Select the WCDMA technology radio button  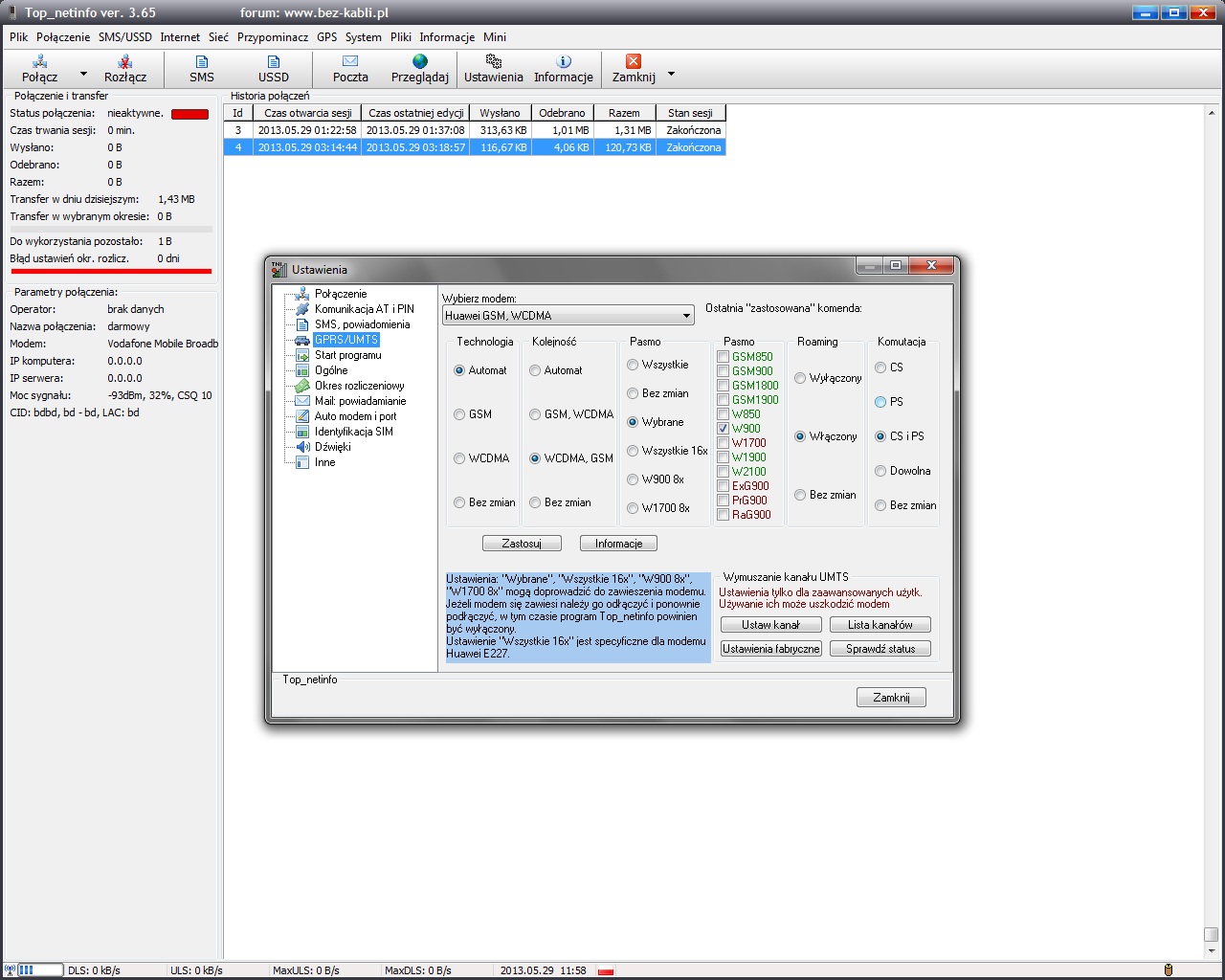[x=459, y=458]
